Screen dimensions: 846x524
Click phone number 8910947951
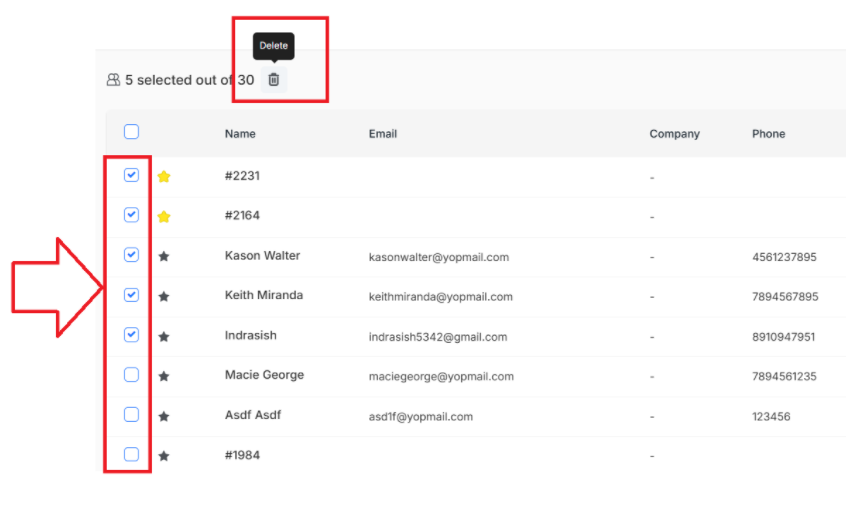783,337
